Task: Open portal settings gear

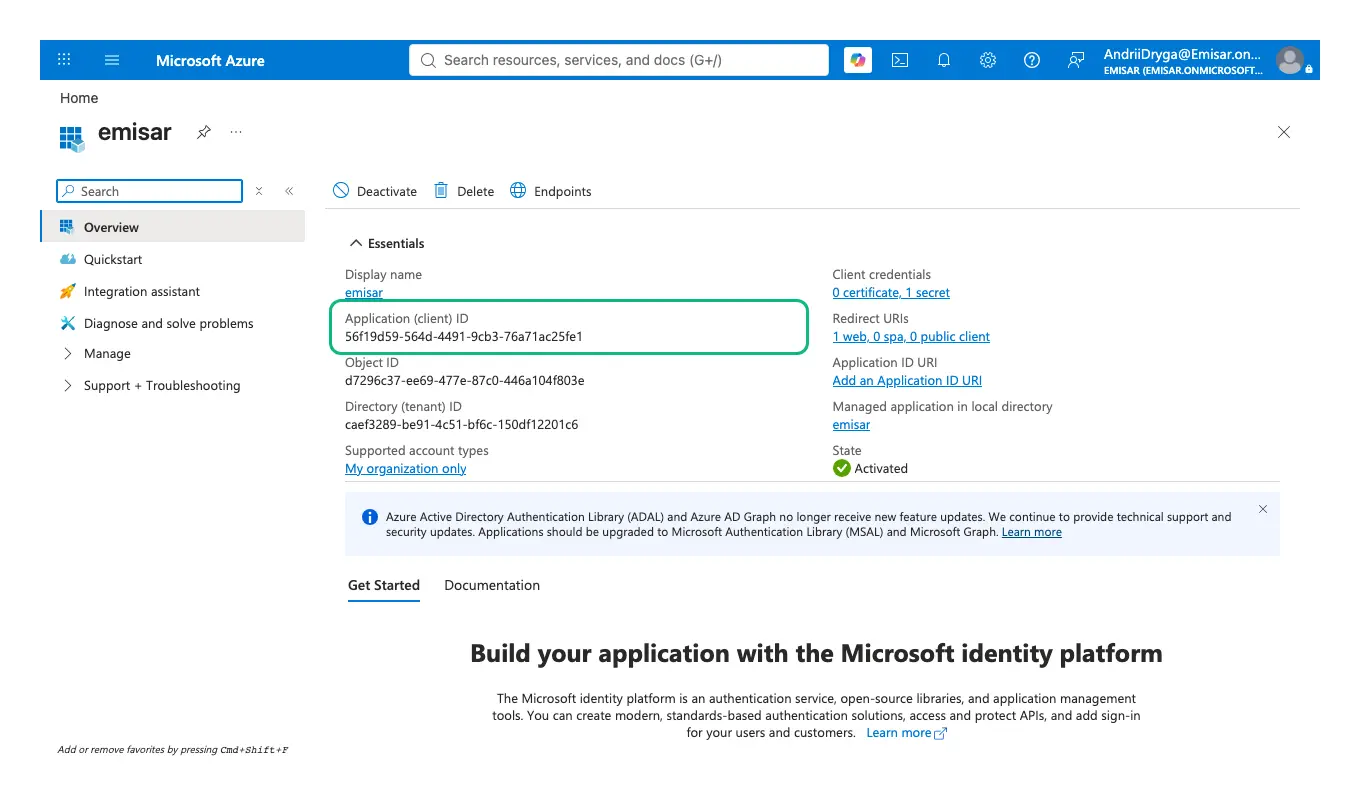Action: [988, 60]
